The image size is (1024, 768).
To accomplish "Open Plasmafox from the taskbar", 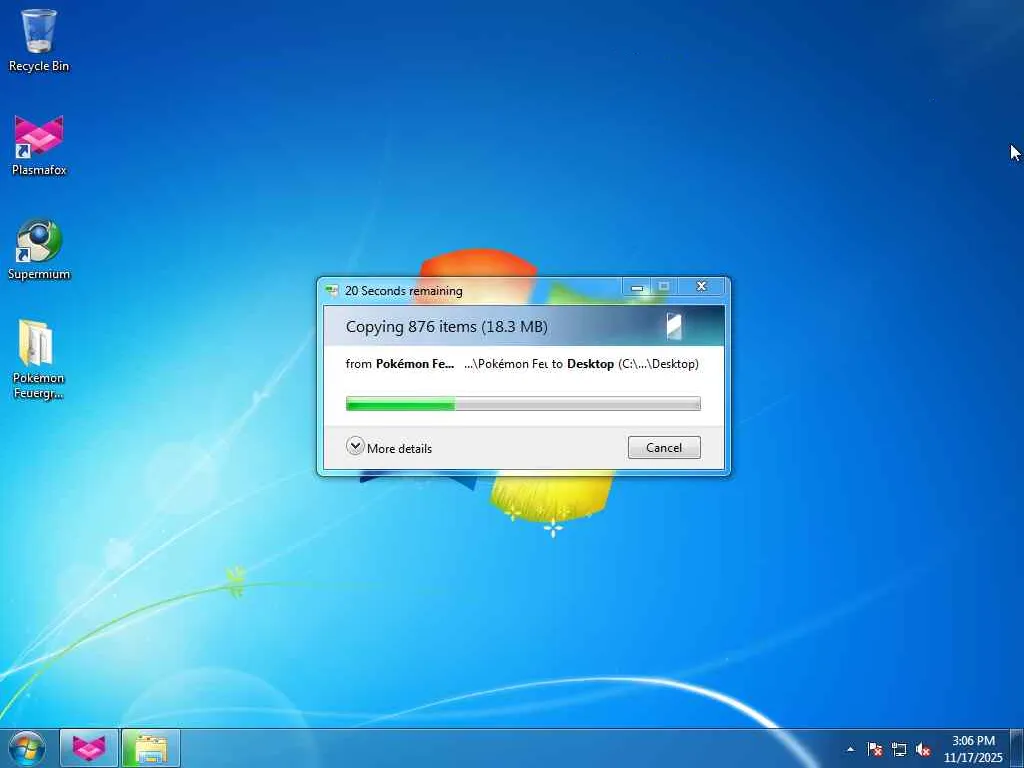I will click(89, 748).
